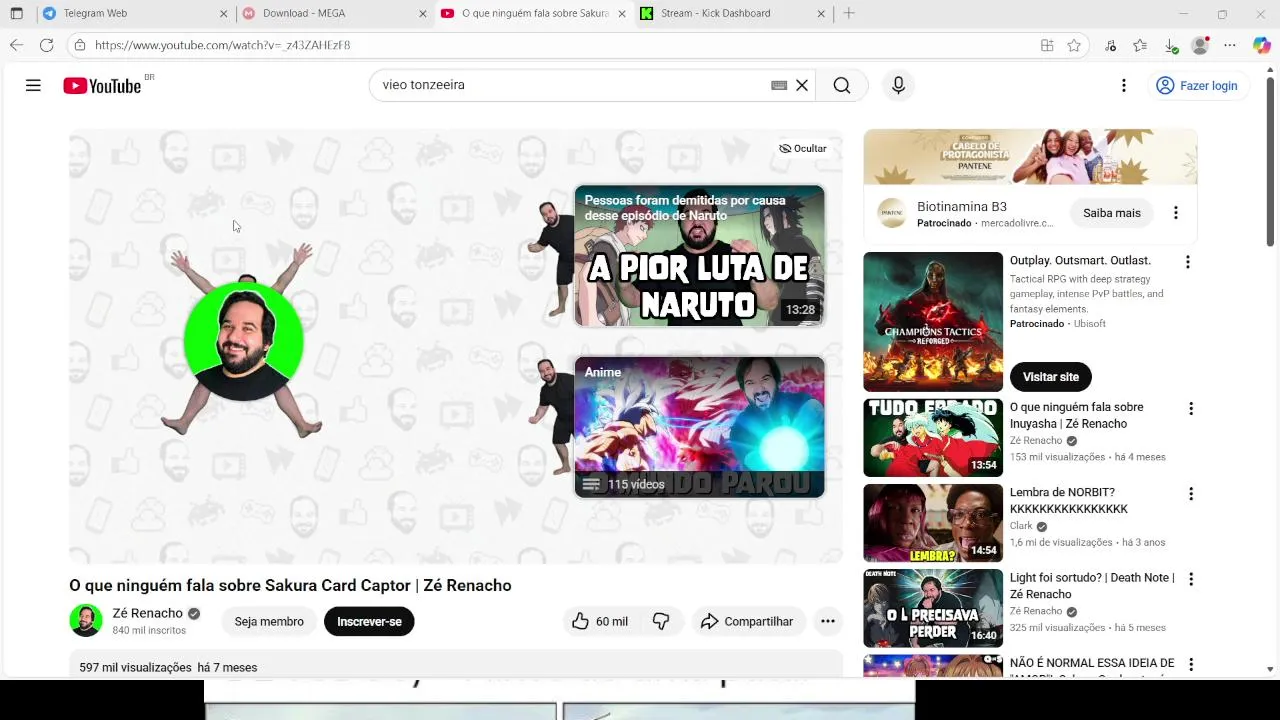Open YouTube settings three-dot menu
This screenshot has height=720, width=1280.
pyautogui.click(x=1124, y=86)
